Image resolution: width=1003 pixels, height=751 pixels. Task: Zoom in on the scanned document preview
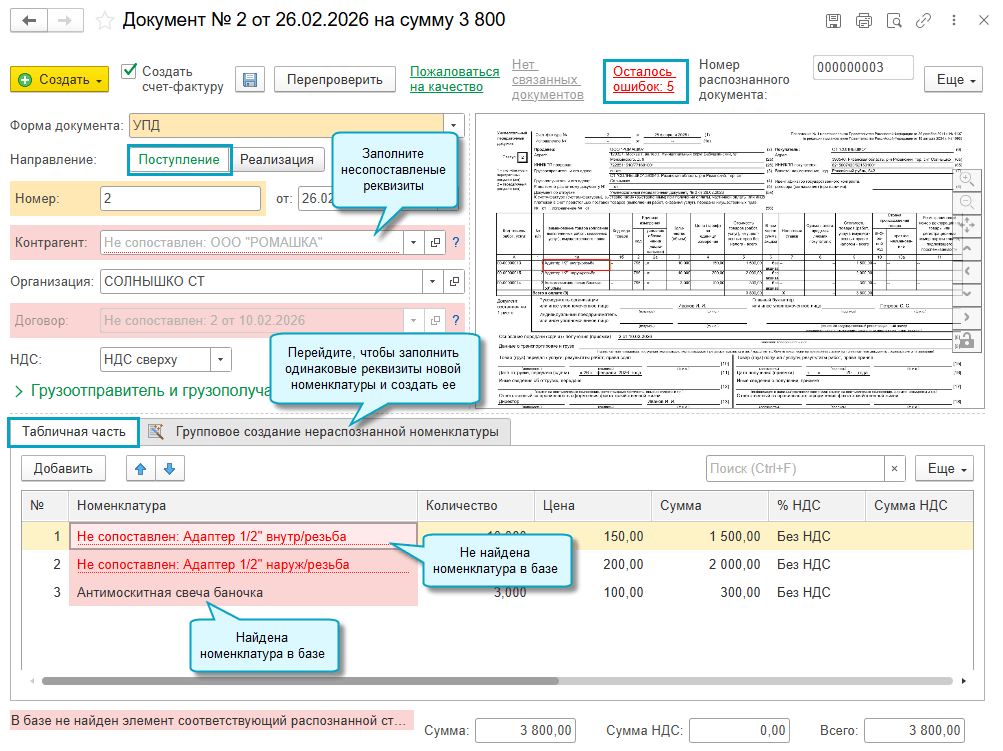(966, 175)
